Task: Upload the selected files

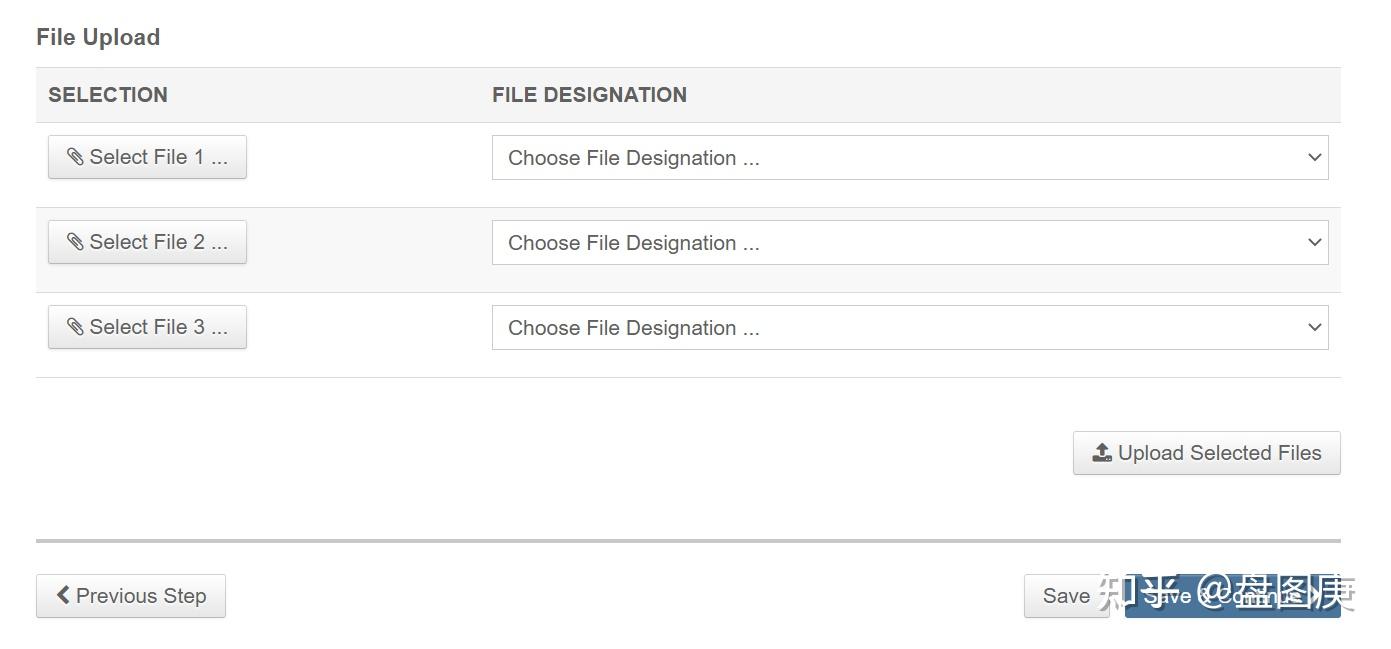Action: [x=1207, y=453]
